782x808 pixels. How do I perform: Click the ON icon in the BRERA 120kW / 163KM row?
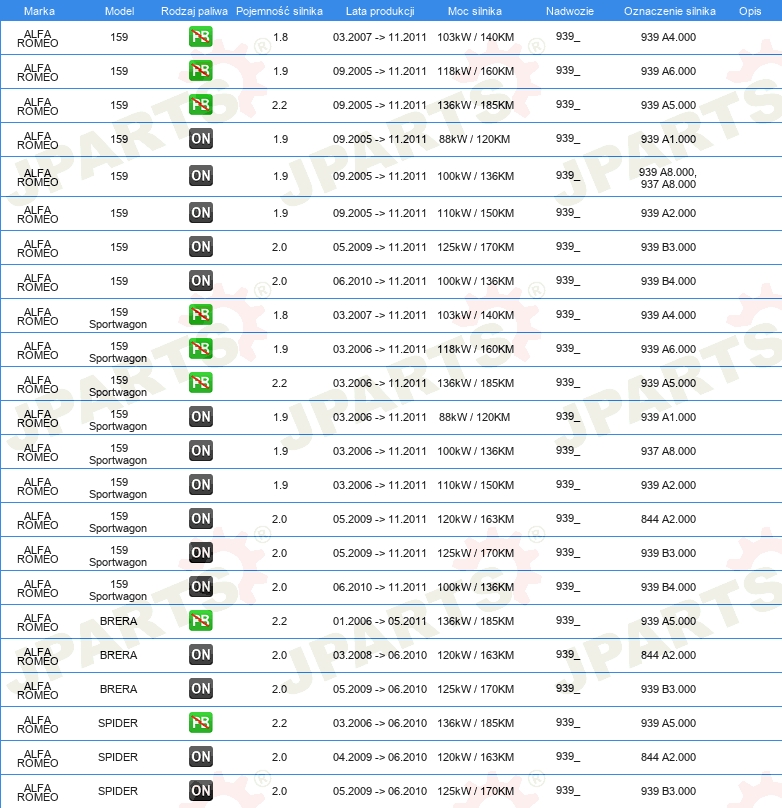tap(201, 655)
